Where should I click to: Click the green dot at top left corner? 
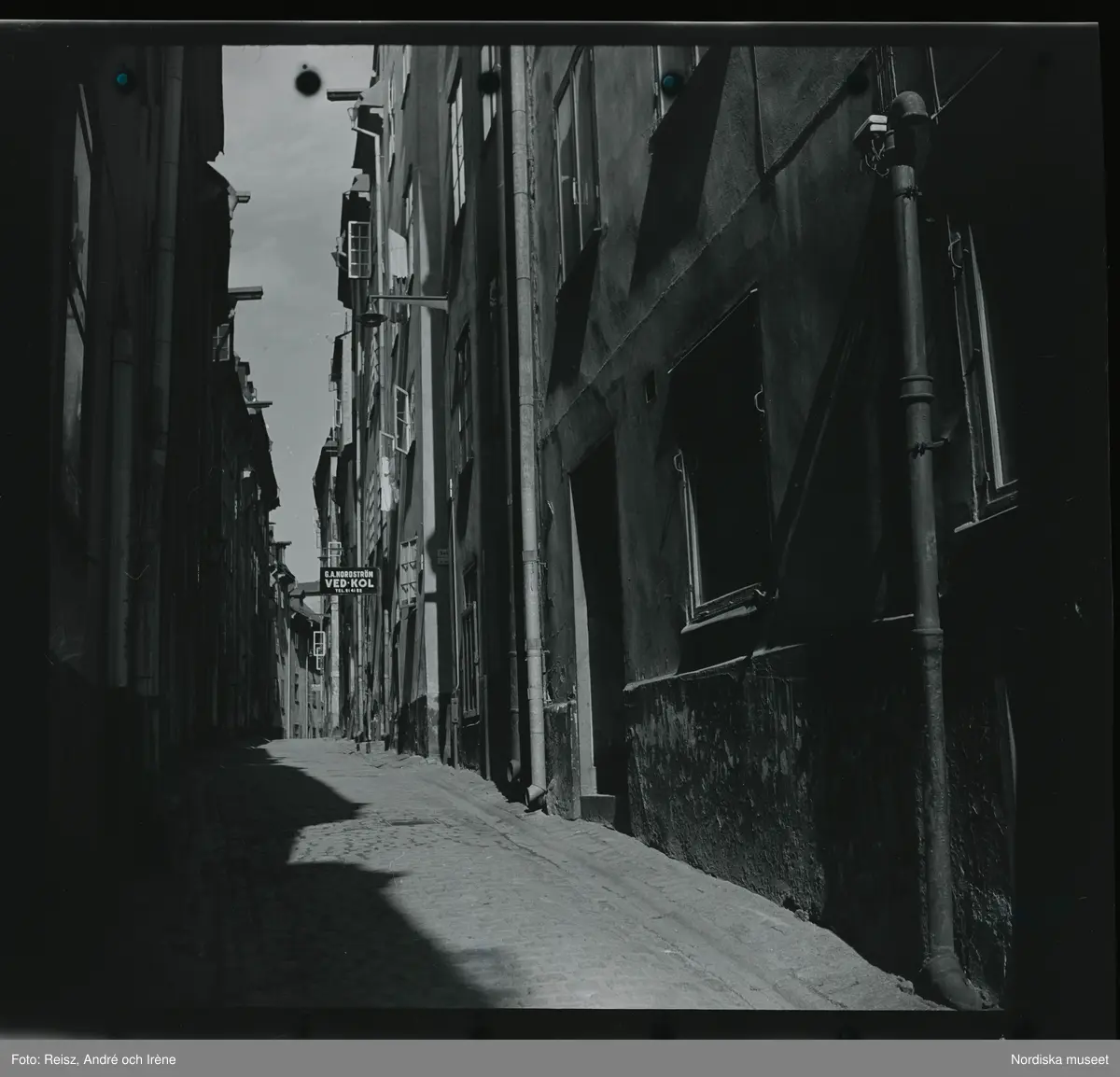point(121,79)
